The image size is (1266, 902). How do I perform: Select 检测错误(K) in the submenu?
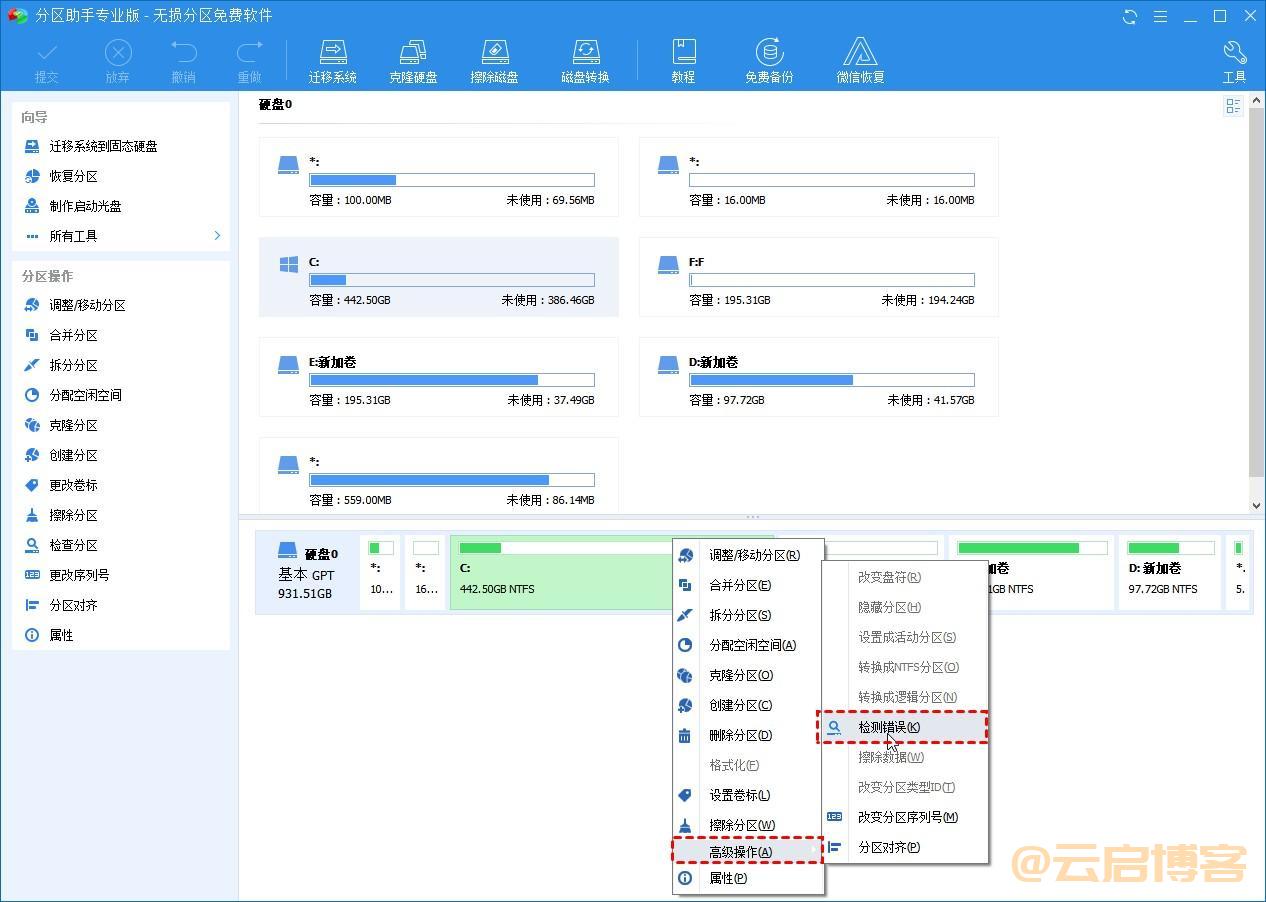pyautogui.click(x=903, y=727)
